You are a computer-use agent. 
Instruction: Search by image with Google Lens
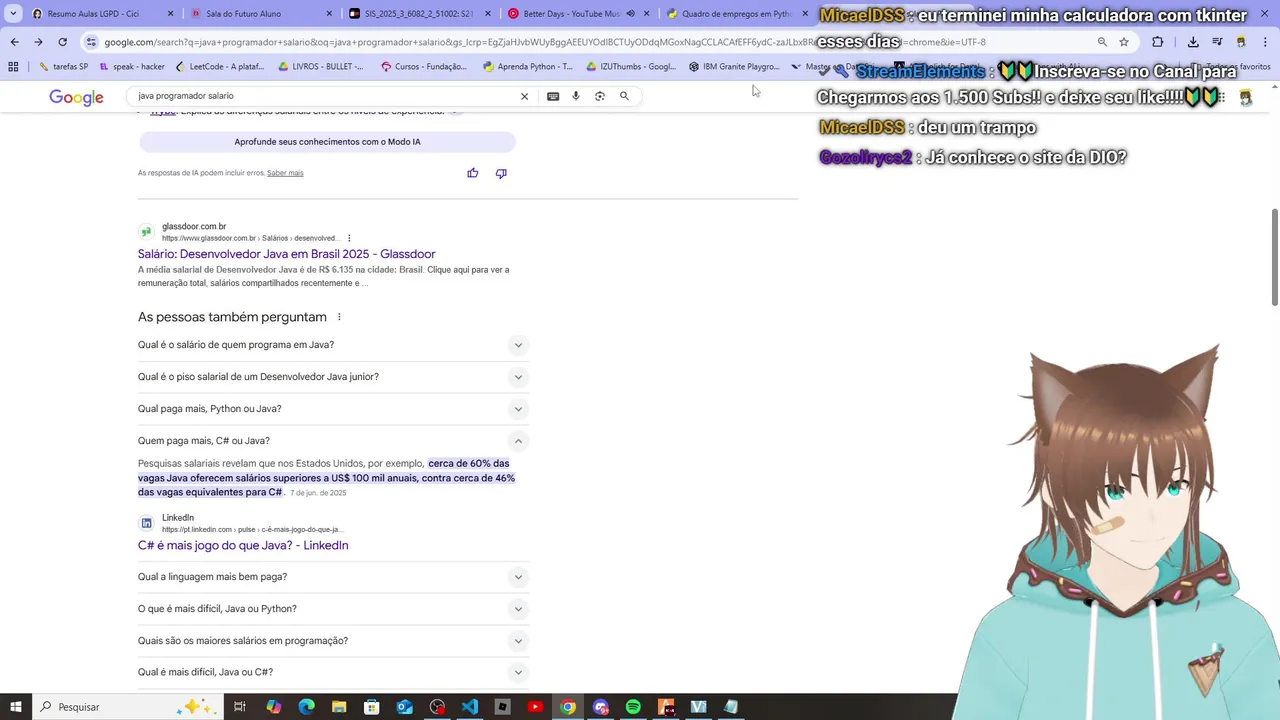pyautogui.click(x=600, y=96)
